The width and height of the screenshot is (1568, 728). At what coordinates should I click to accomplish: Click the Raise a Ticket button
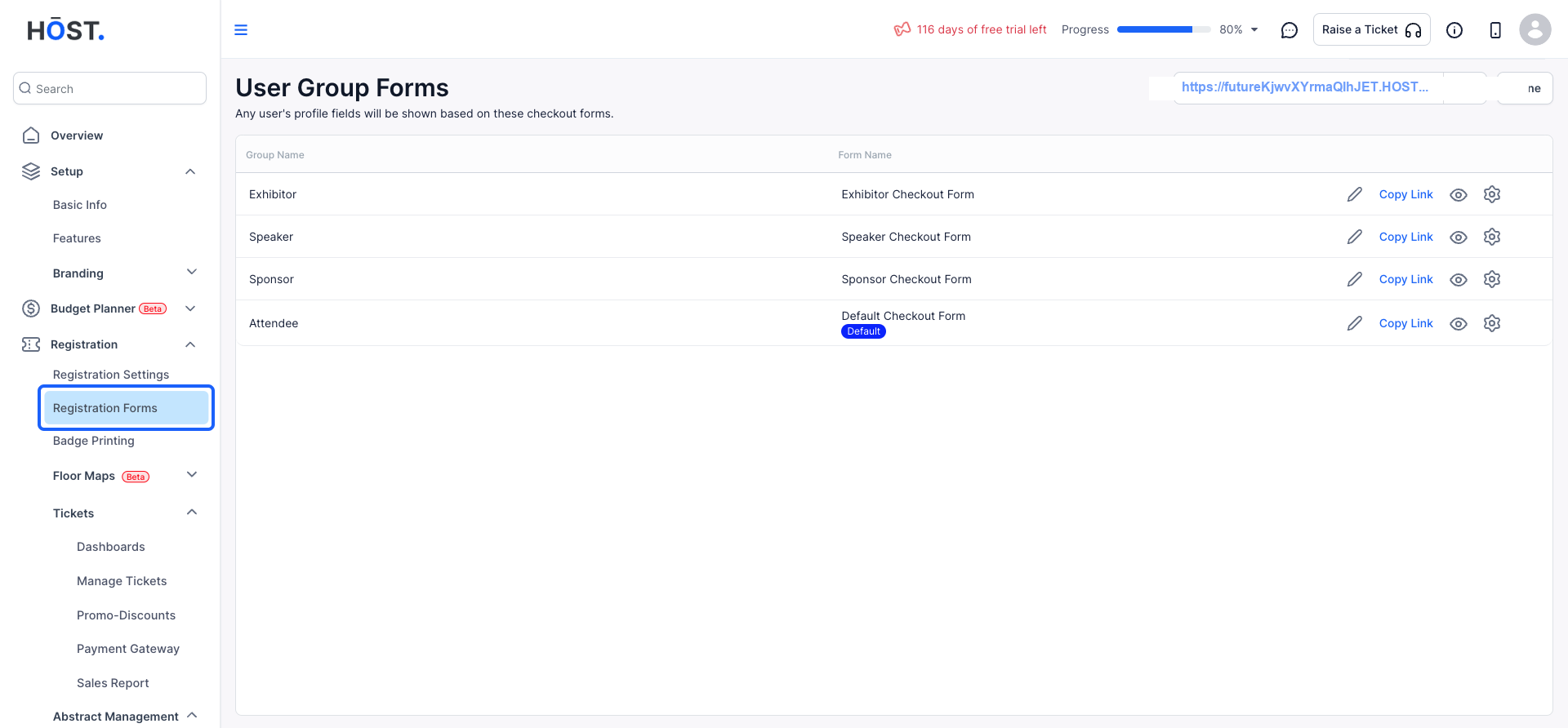pos(1371,30)
